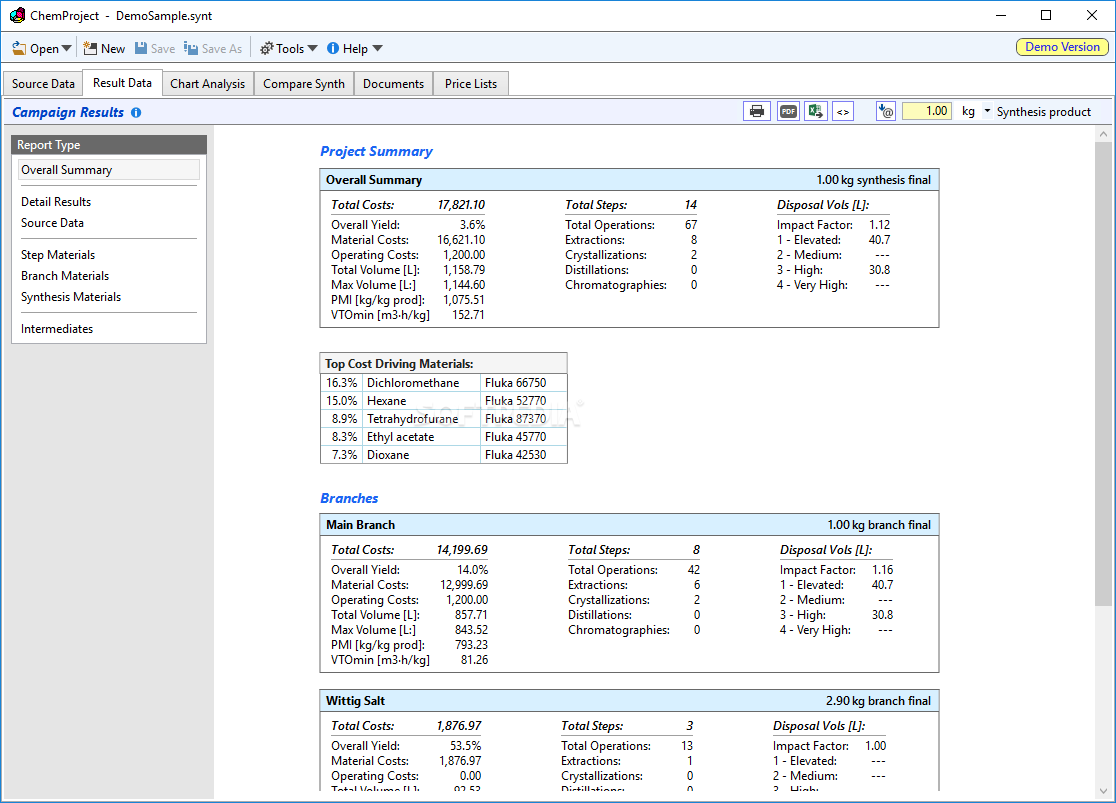
Task: Switch to the Documents tab
Action: pos(393,83)
